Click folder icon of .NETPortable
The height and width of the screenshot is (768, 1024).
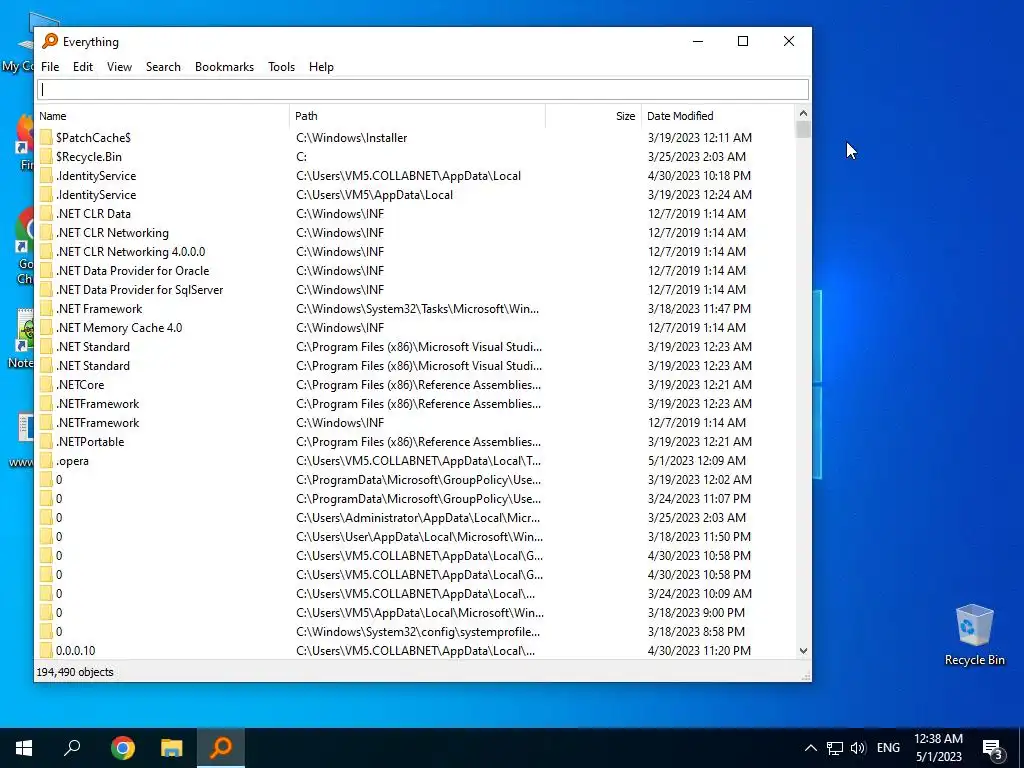[x=46, y=441]
